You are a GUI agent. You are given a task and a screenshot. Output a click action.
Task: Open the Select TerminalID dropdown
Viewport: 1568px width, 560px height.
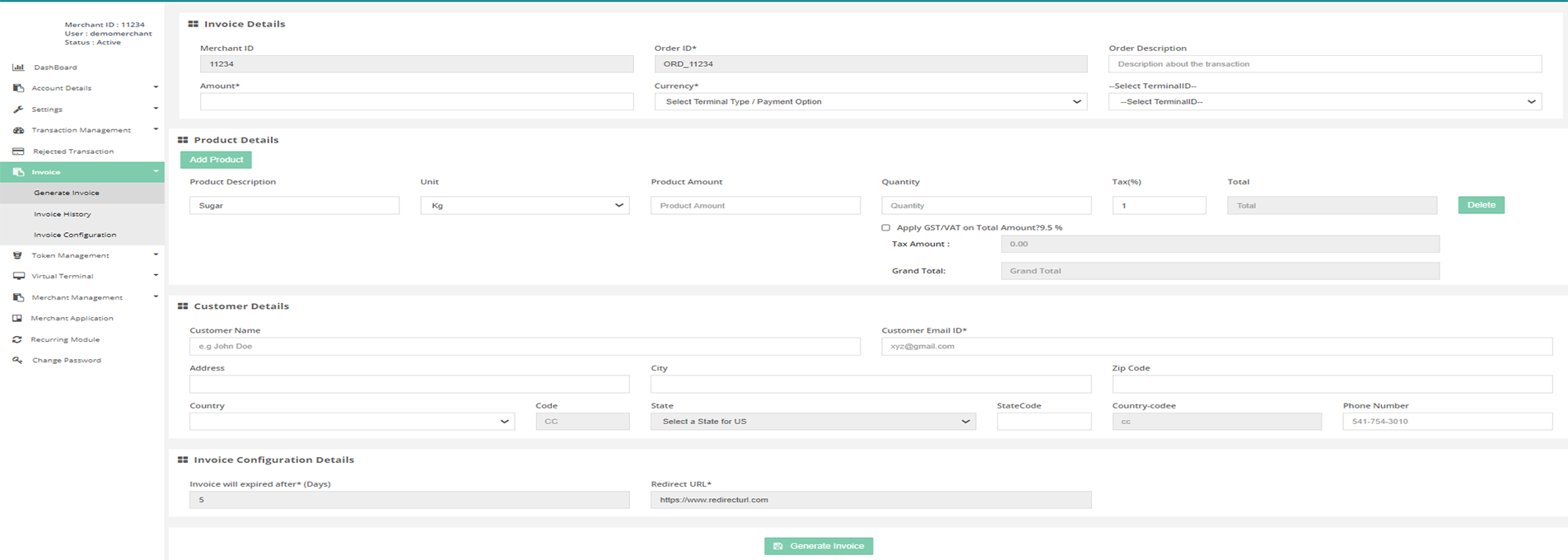pos(1324,102)
